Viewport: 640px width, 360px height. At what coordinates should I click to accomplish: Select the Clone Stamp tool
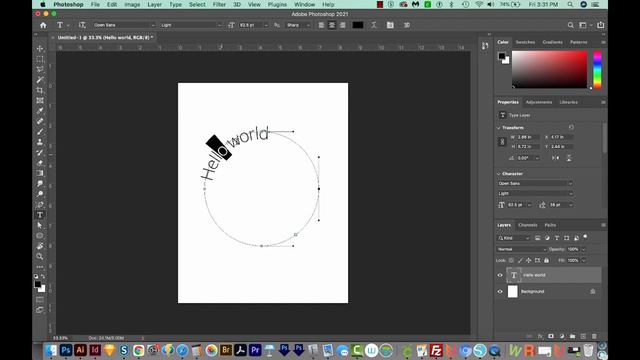tap(40, 142)
